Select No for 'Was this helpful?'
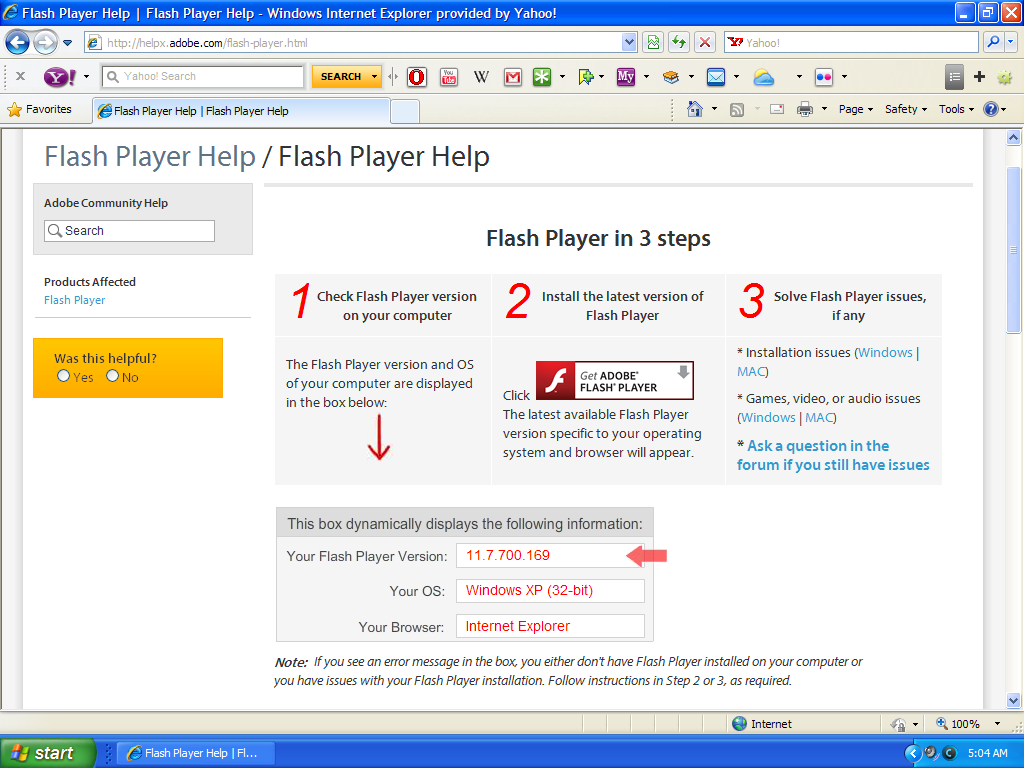This screenshot has height=768, width=1024. pyautogui.click(x=112, y=377)
